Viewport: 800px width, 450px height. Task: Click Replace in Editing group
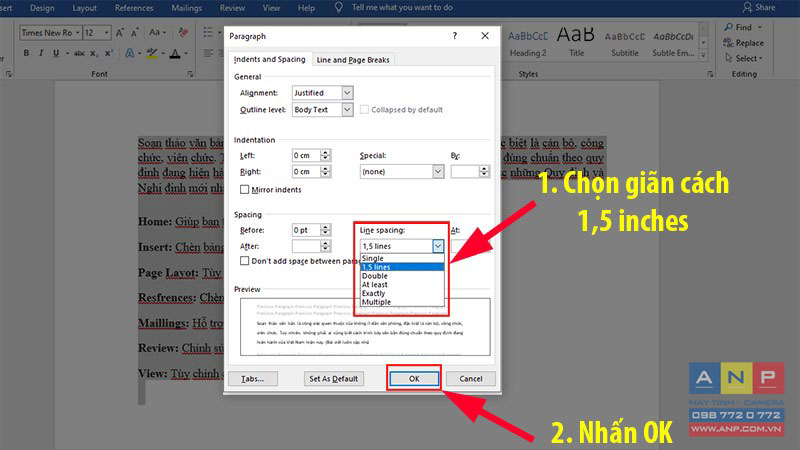743,43
